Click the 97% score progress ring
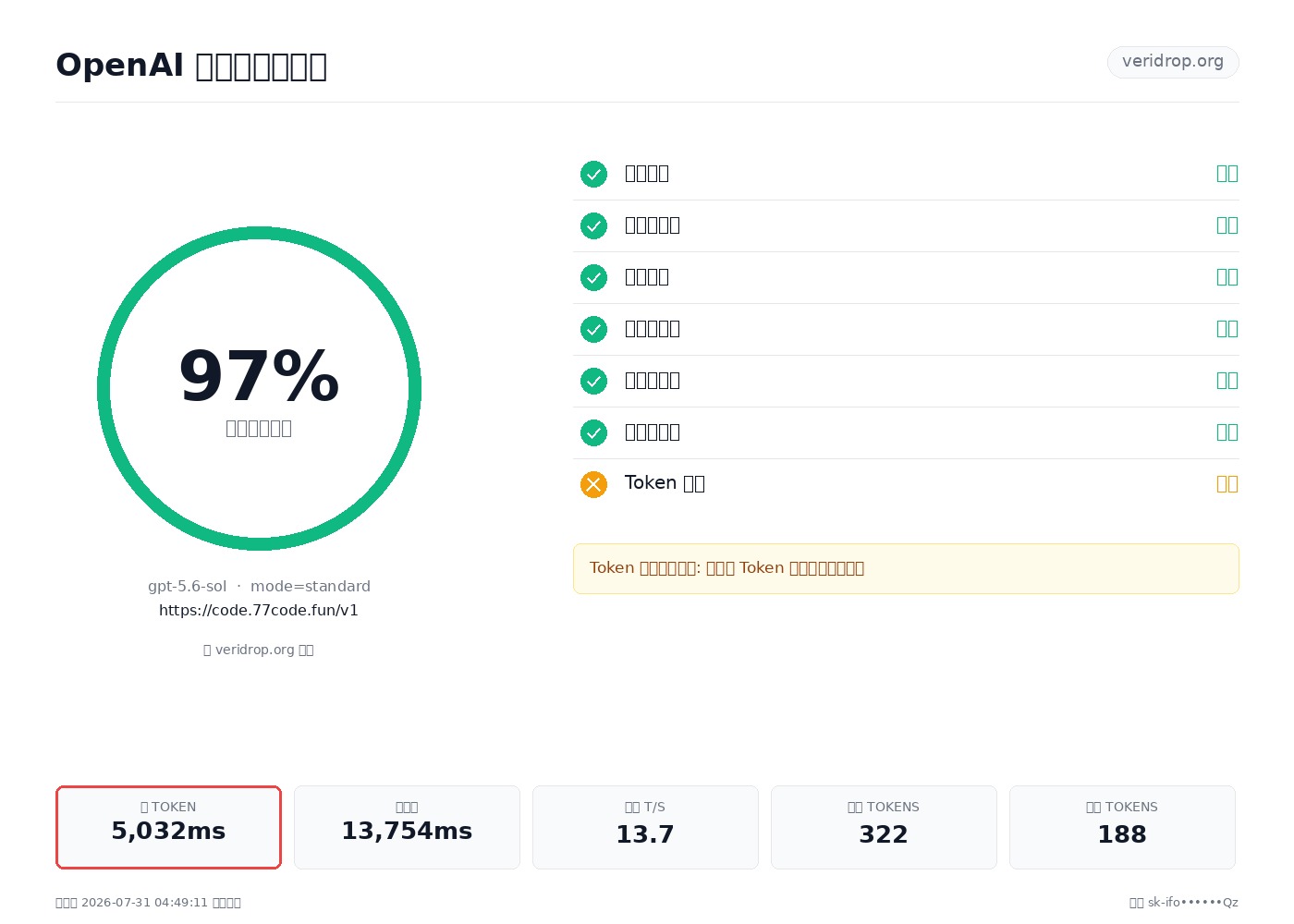1294x924 pixels. coord(259,388)
